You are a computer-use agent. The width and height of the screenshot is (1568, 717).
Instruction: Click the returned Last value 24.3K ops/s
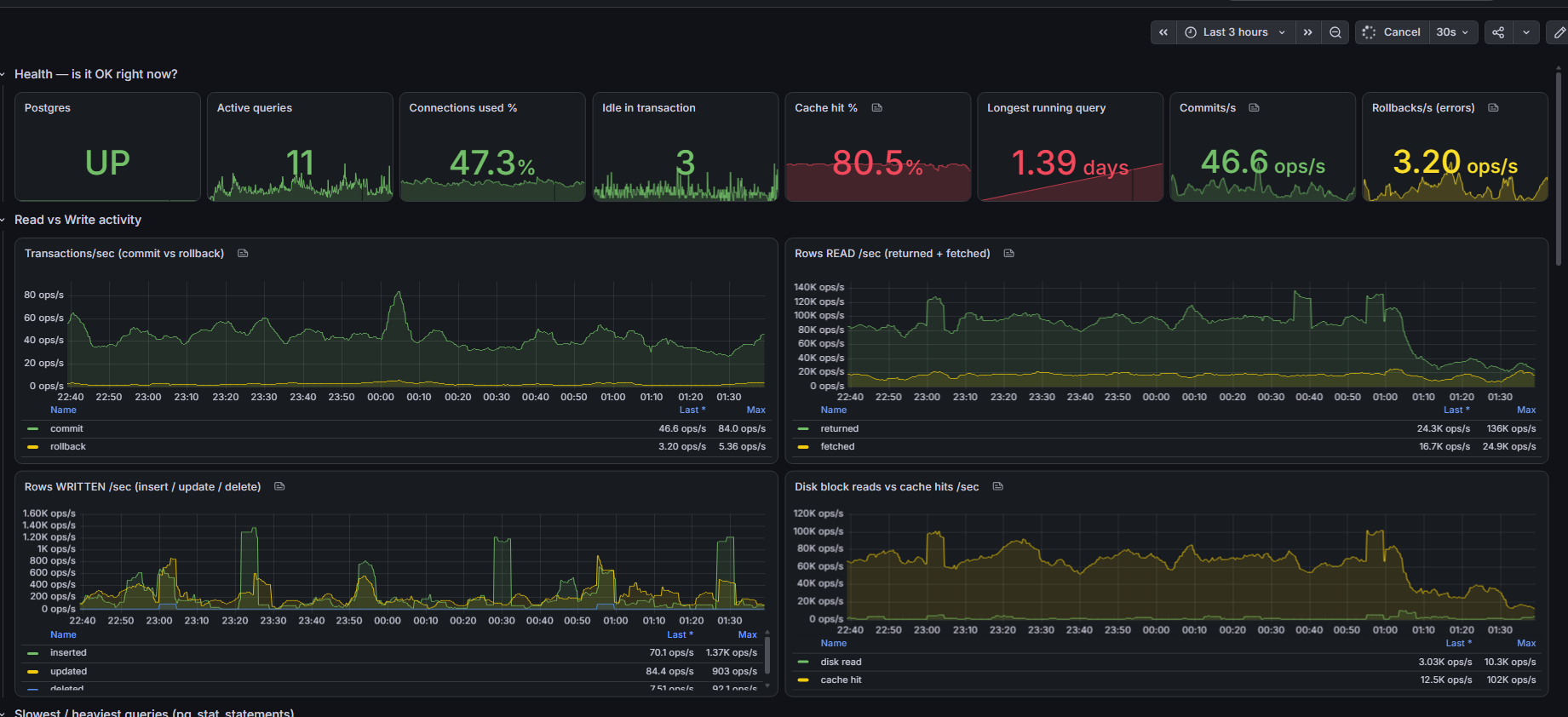point(1444,429)
